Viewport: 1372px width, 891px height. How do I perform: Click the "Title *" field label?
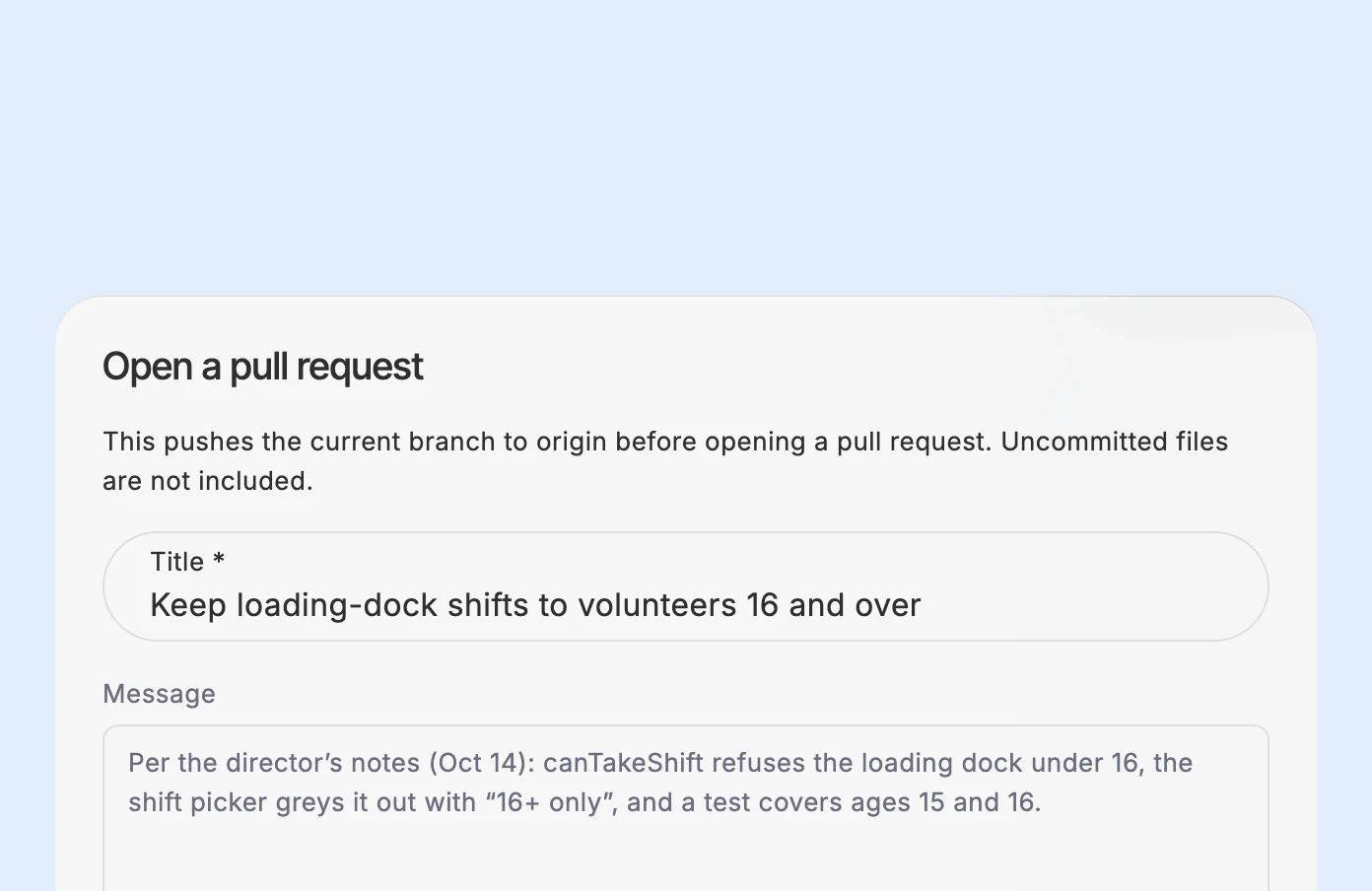[x=187, y=562]
